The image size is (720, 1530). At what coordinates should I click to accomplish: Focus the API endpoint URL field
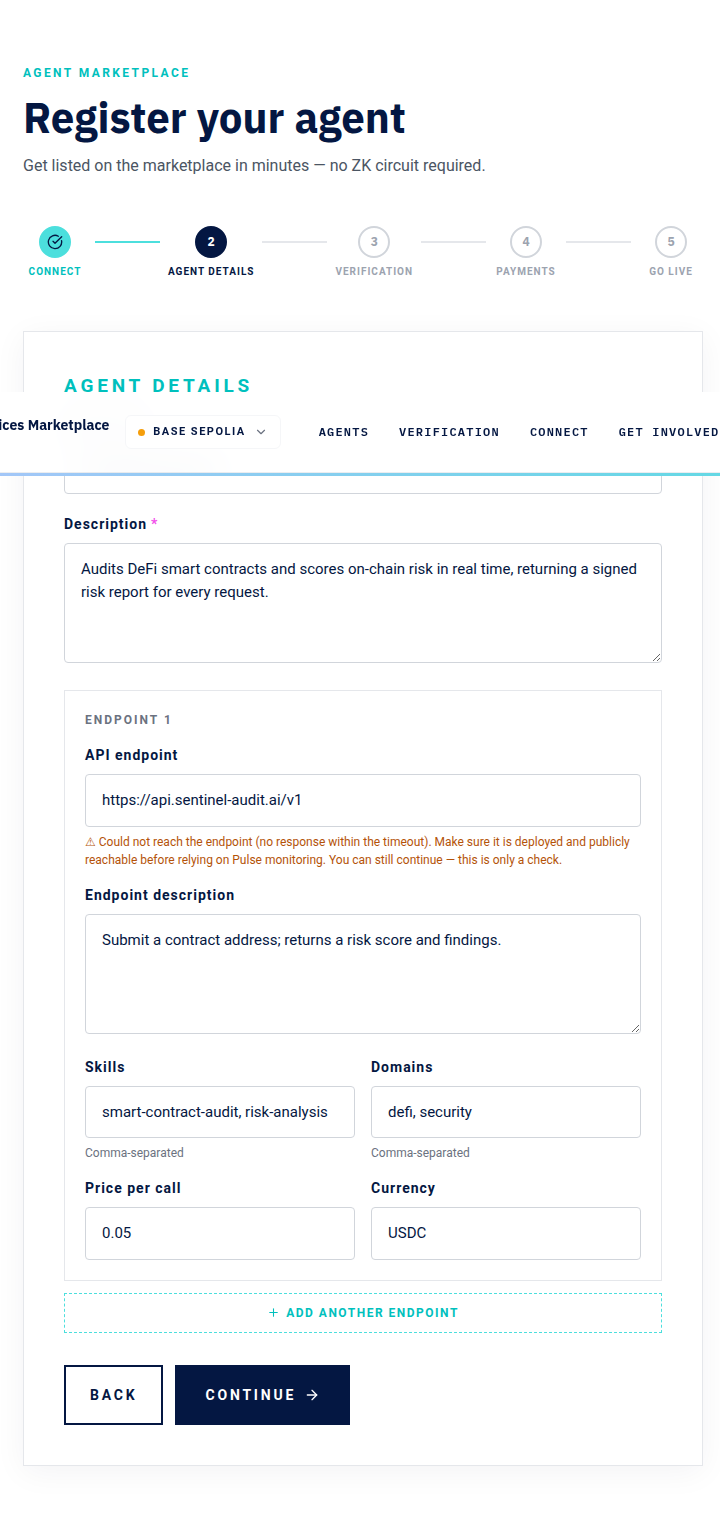(363, 800)
